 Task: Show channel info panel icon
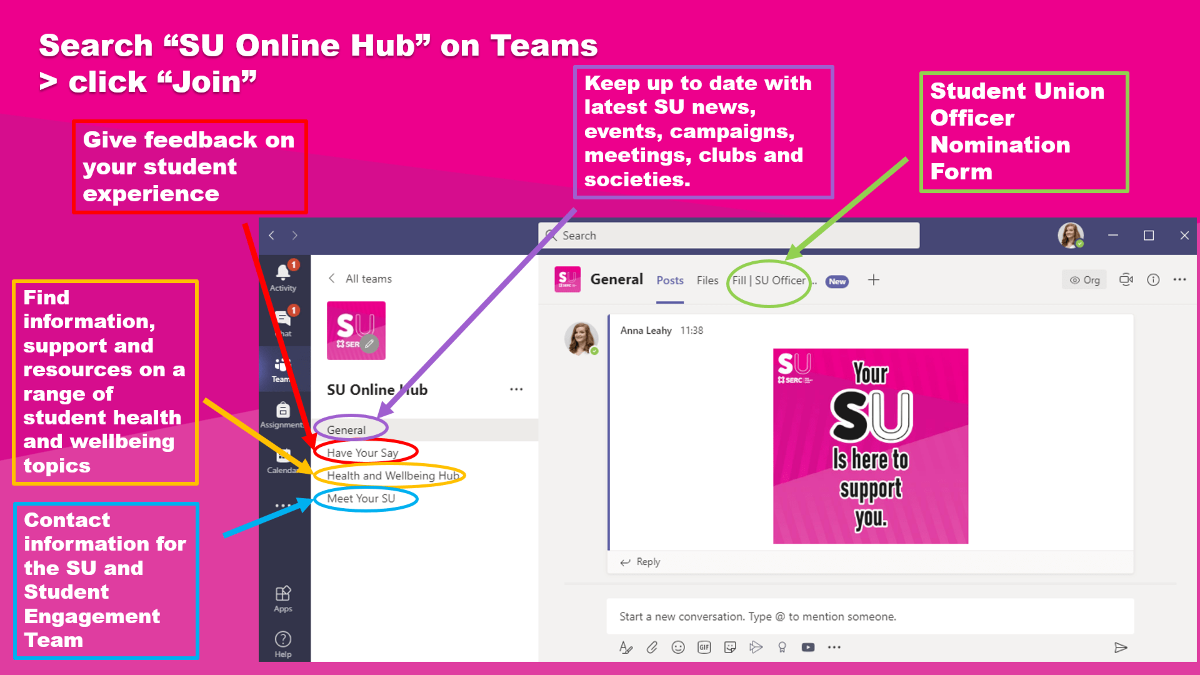pyautogui.click(x=1153, y=280)
